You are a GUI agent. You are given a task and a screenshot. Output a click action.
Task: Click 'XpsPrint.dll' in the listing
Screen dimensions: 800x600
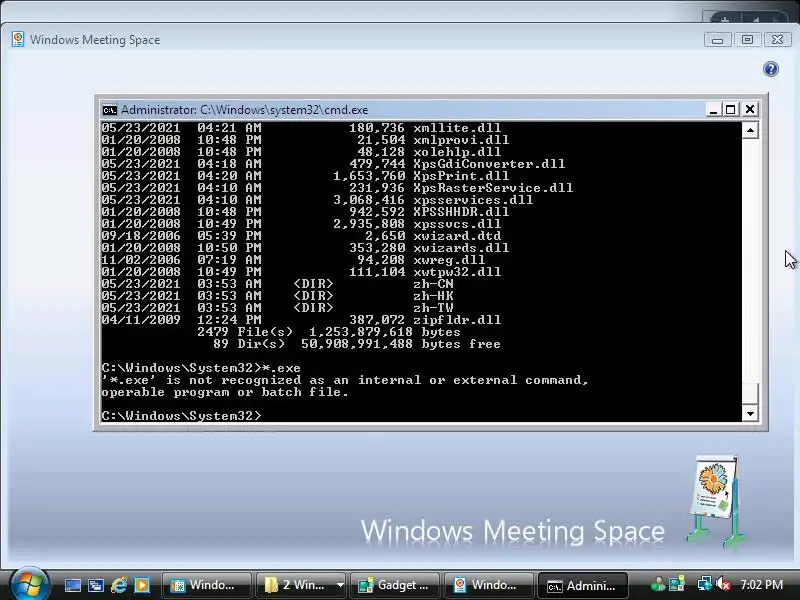(x=461, y=176)
